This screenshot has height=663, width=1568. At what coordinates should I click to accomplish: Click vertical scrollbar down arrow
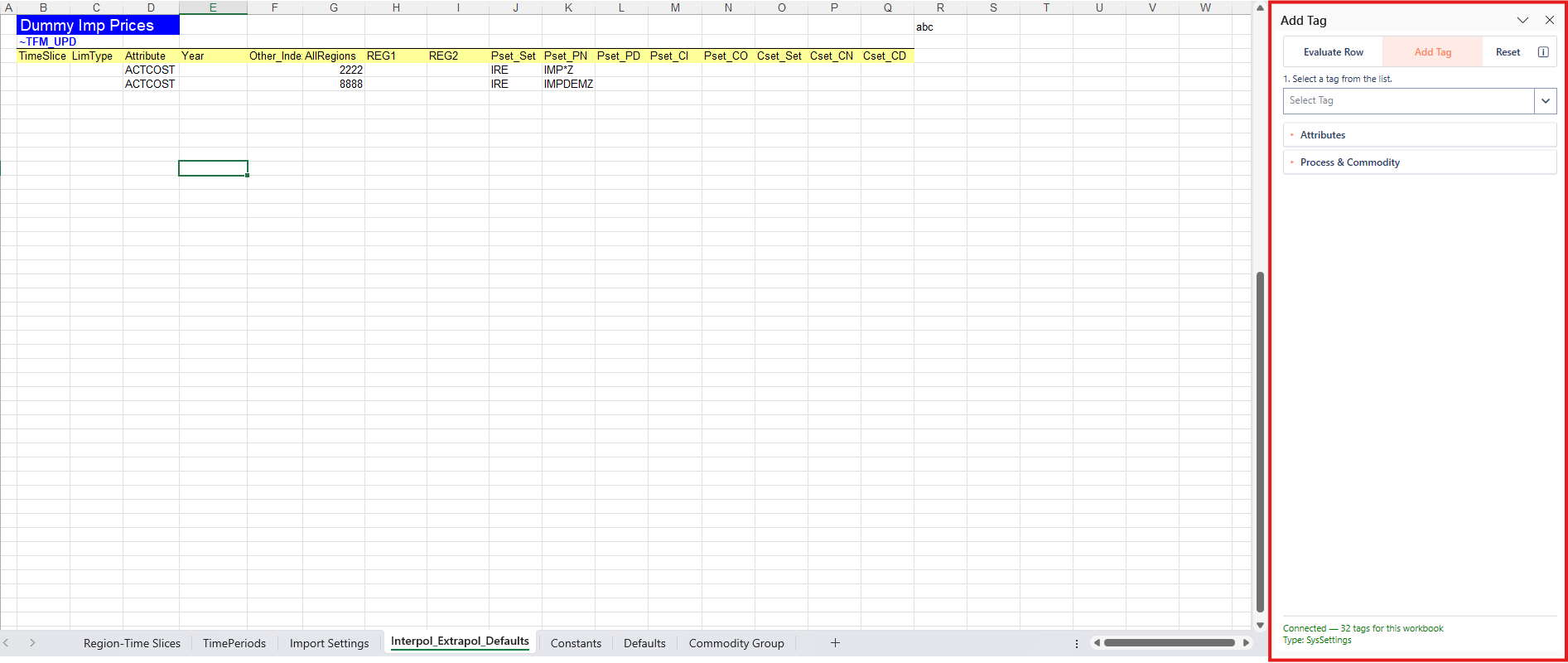[1260, 626]
